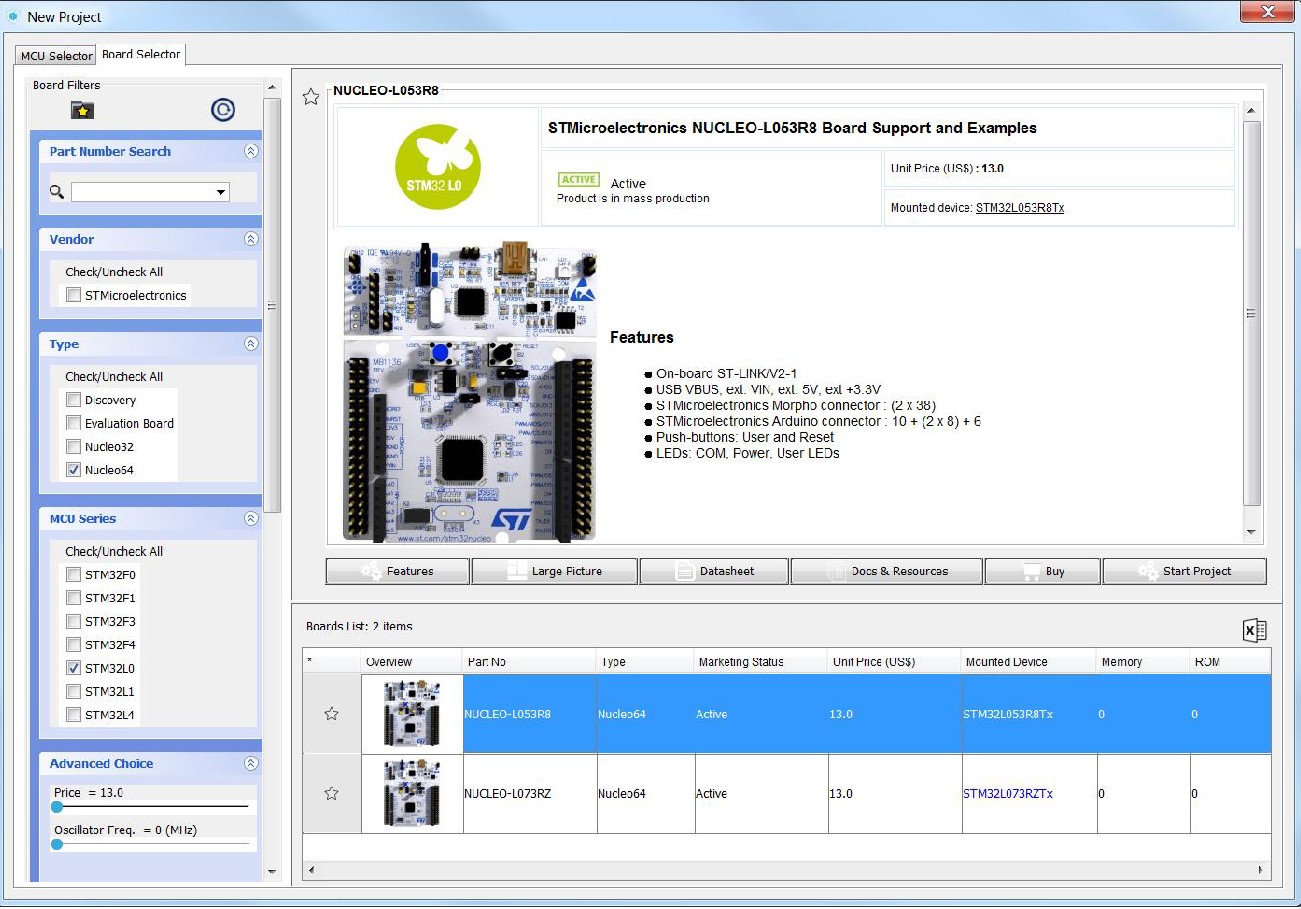Open the Features button
This screenshot has width=1301, height=909.
tap(398, 571)
